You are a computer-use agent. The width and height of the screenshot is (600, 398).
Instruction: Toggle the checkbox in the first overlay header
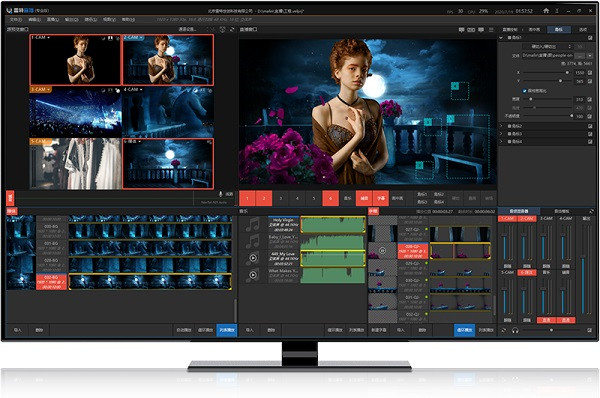pyautogui.click(x=590, y=38)
